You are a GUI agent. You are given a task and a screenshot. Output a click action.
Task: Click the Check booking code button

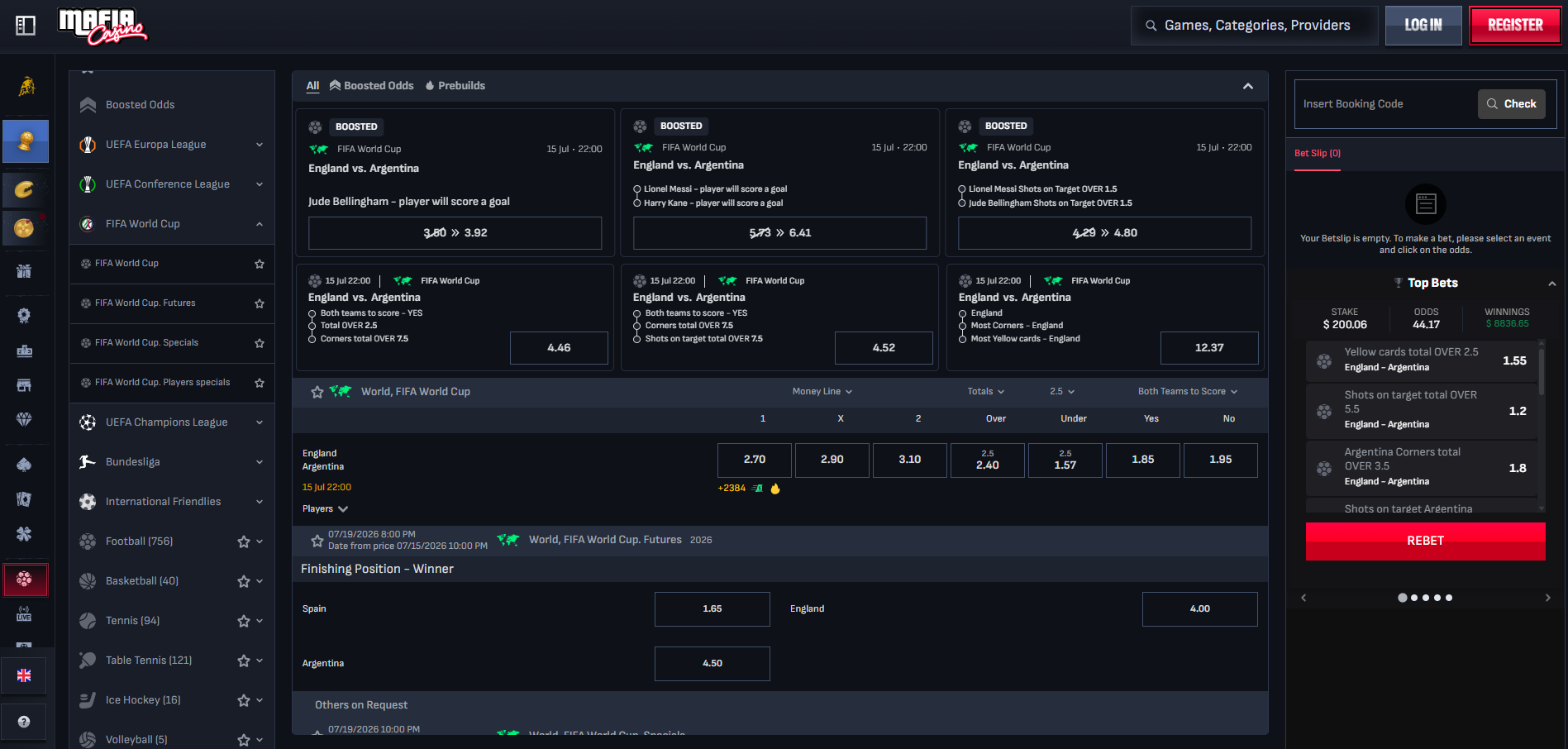coord(1511,104)
